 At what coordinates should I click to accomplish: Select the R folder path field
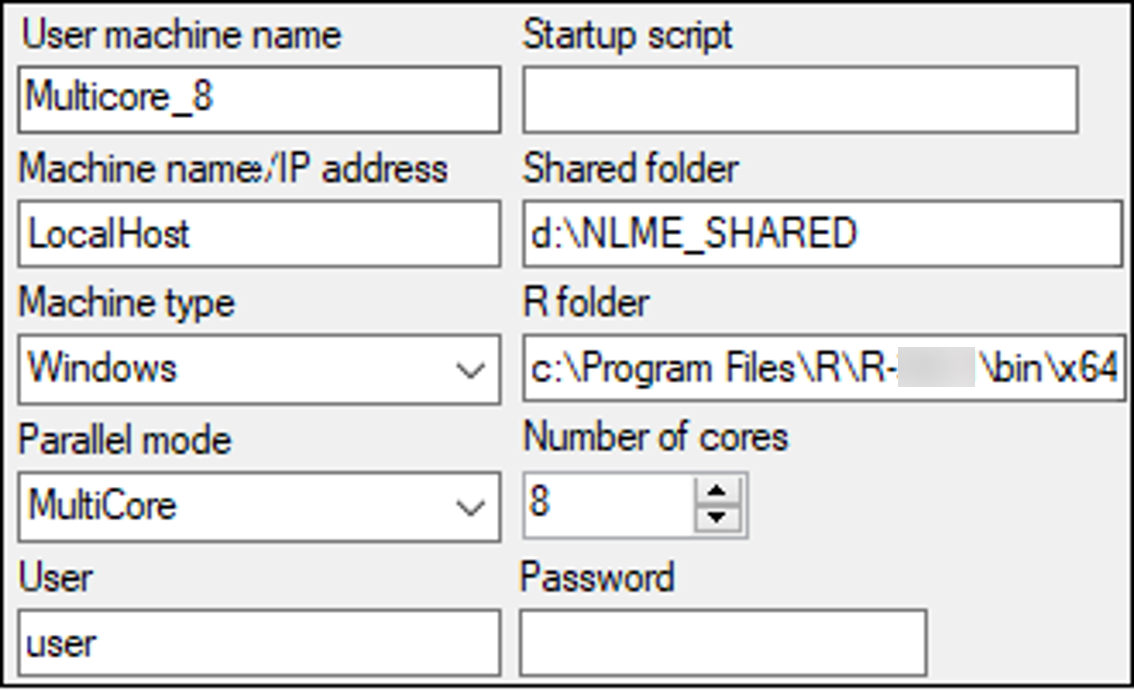point(820,370)
